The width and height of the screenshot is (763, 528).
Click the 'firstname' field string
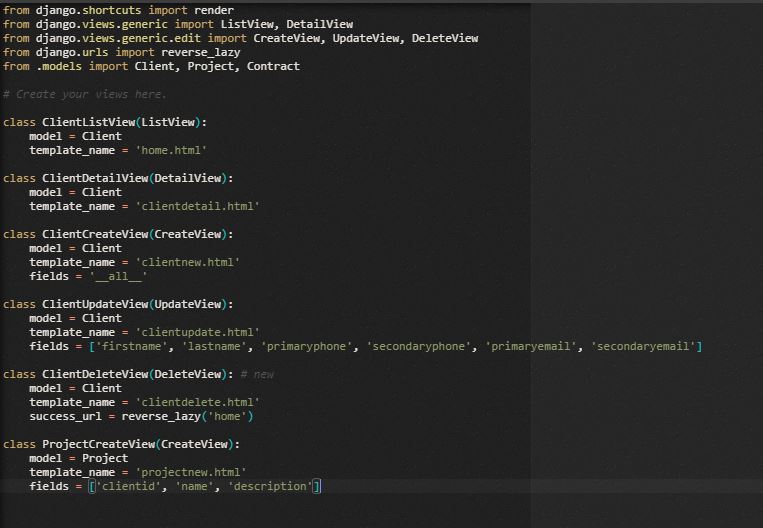click(x=131, y=346)
